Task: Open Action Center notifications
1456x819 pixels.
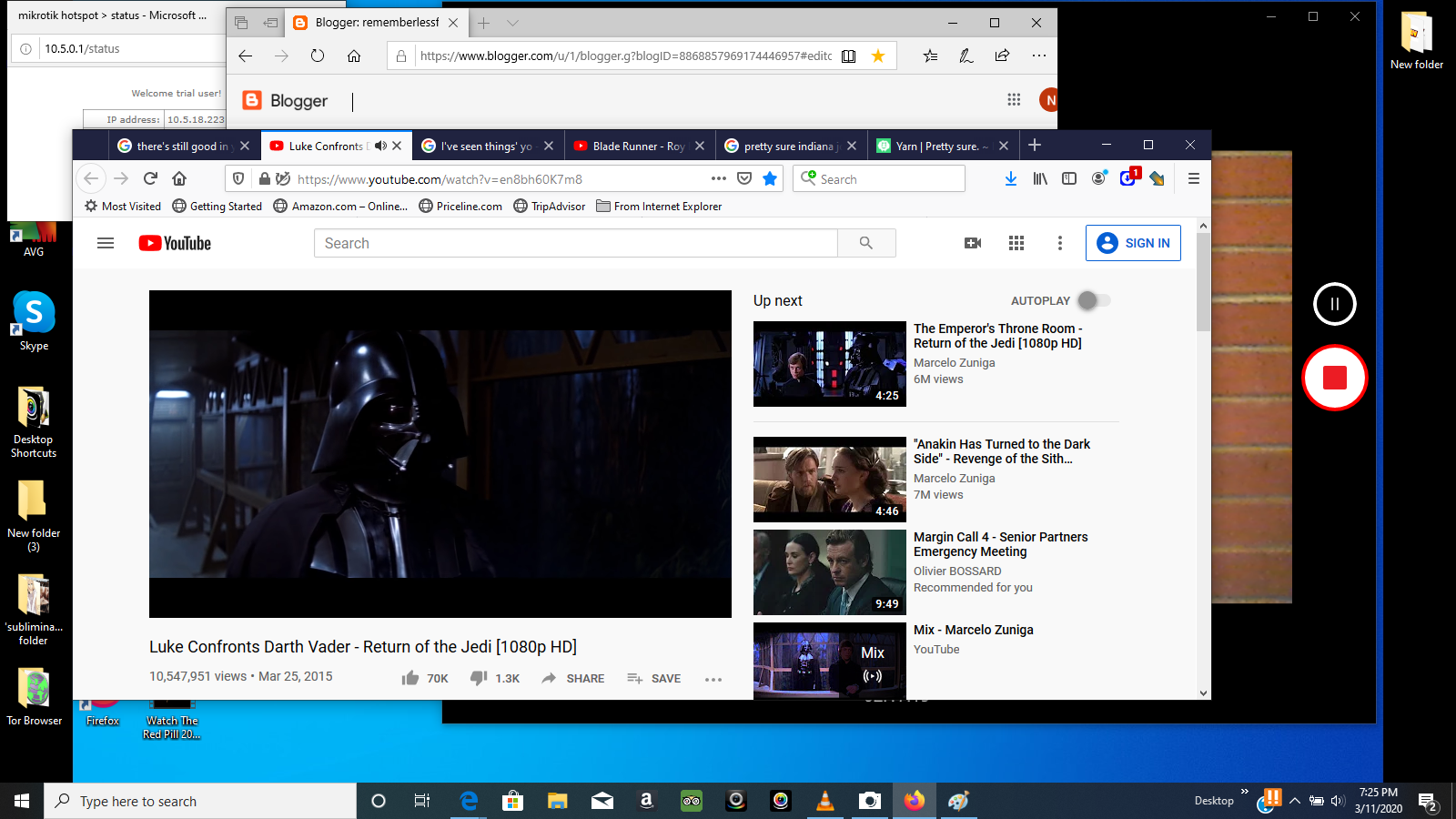Action: pos(1428,802)
